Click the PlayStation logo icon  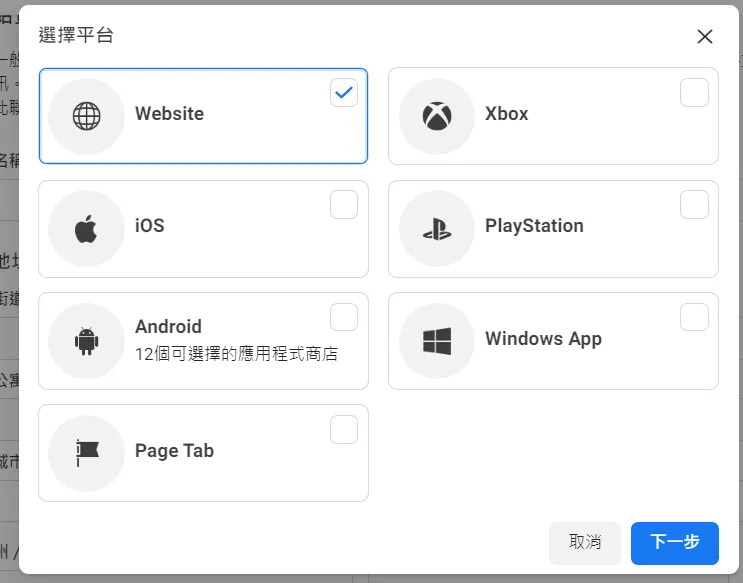coord(437,228)
